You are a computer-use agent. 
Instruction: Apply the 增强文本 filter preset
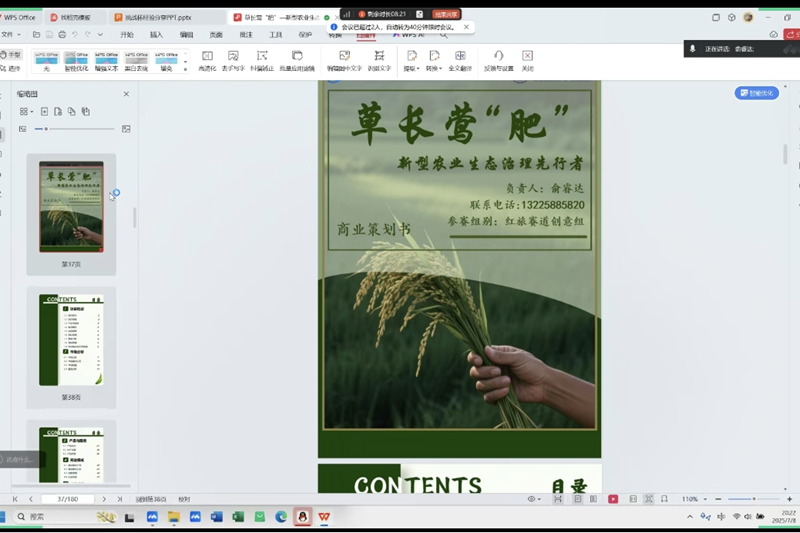(106, 61)
